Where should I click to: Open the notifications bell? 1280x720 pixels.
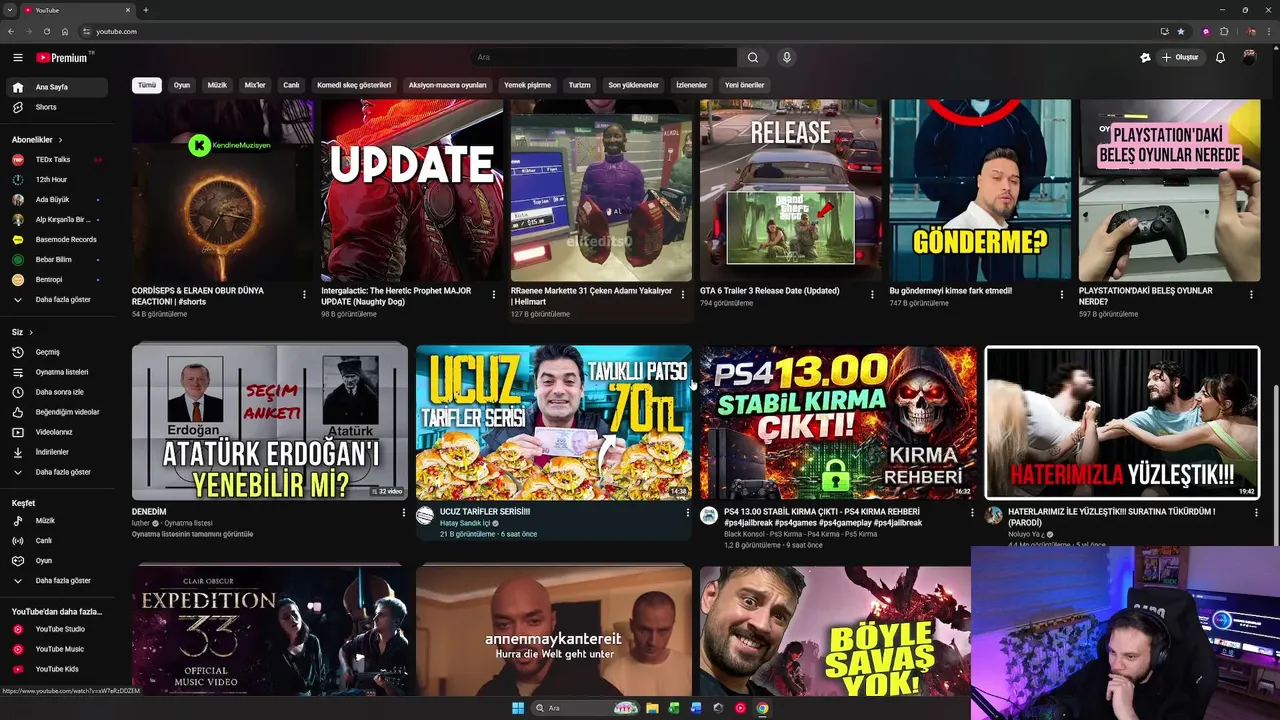(1220, 58)
